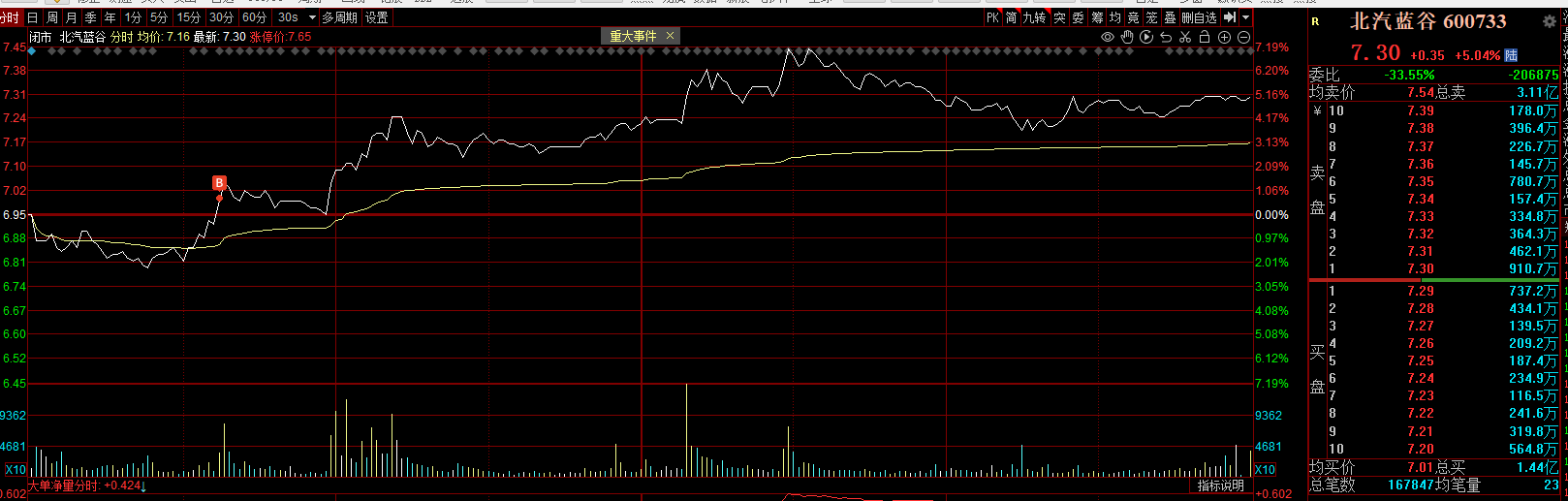
Task: Open the dropdown arrow after collapse icon
Action: point(1246,17)
